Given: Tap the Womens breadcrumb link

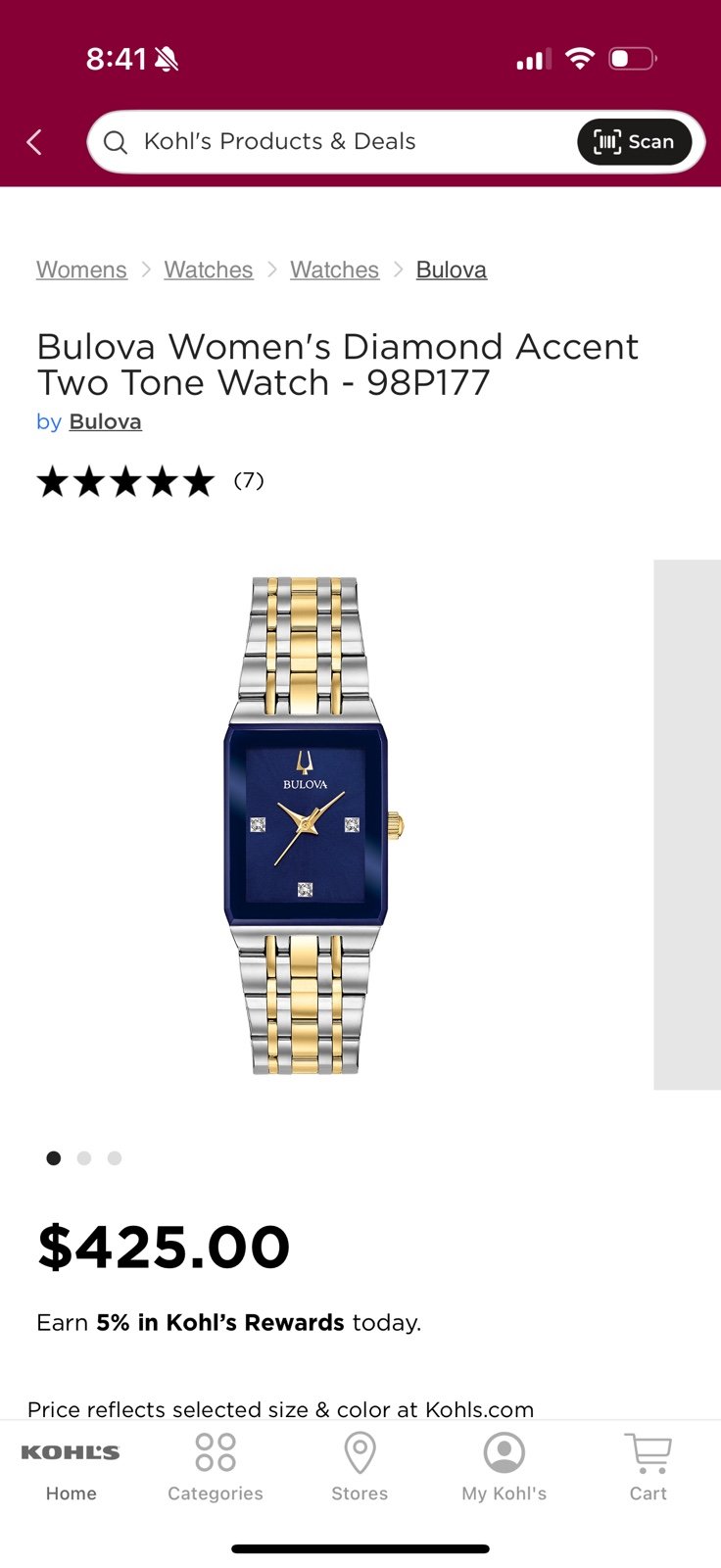Looking at the screenshot, I should [x=81, y=269].
